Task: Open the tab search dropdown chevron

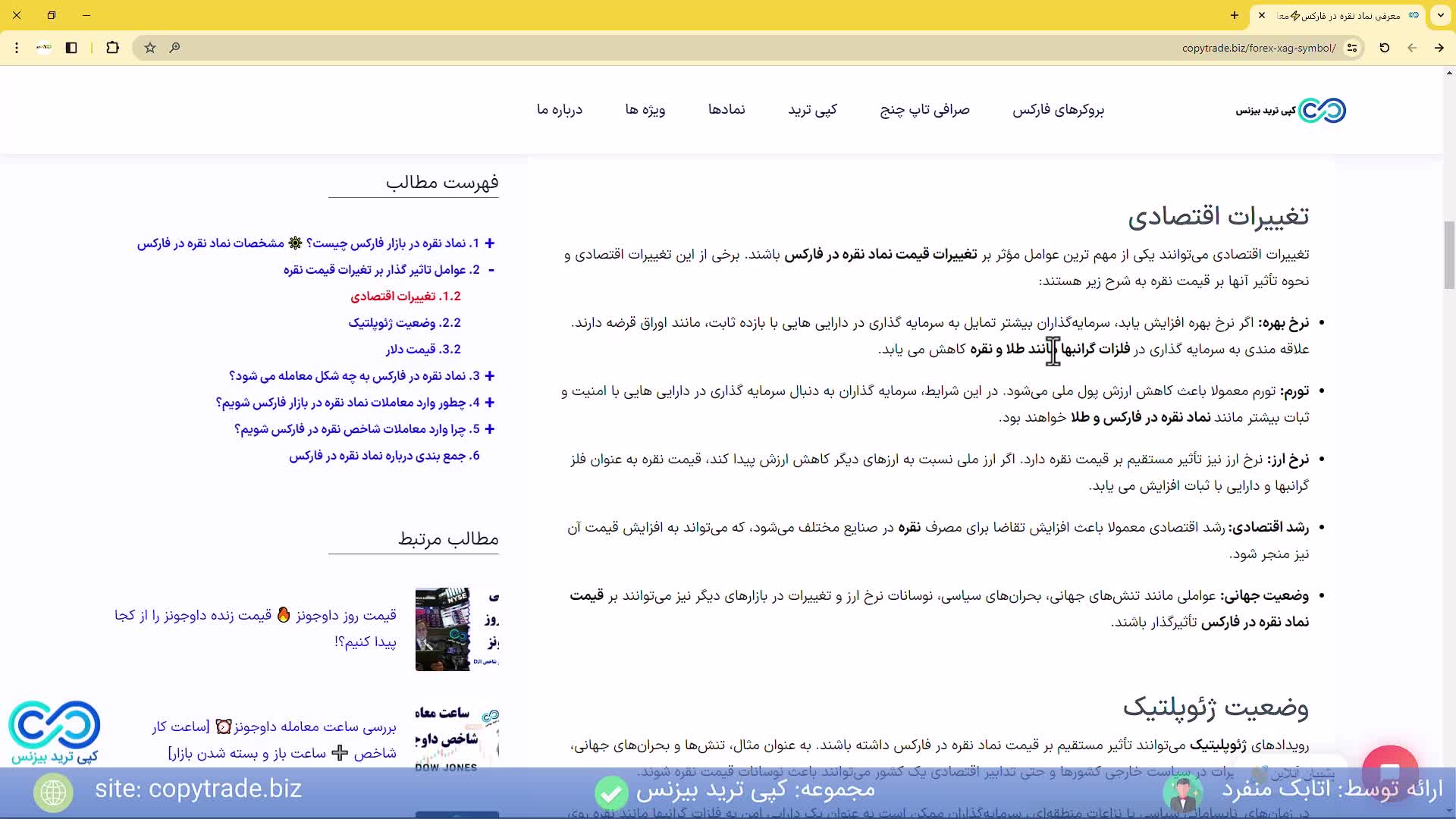Action: pyautogui.click(x=1440, y=15)
